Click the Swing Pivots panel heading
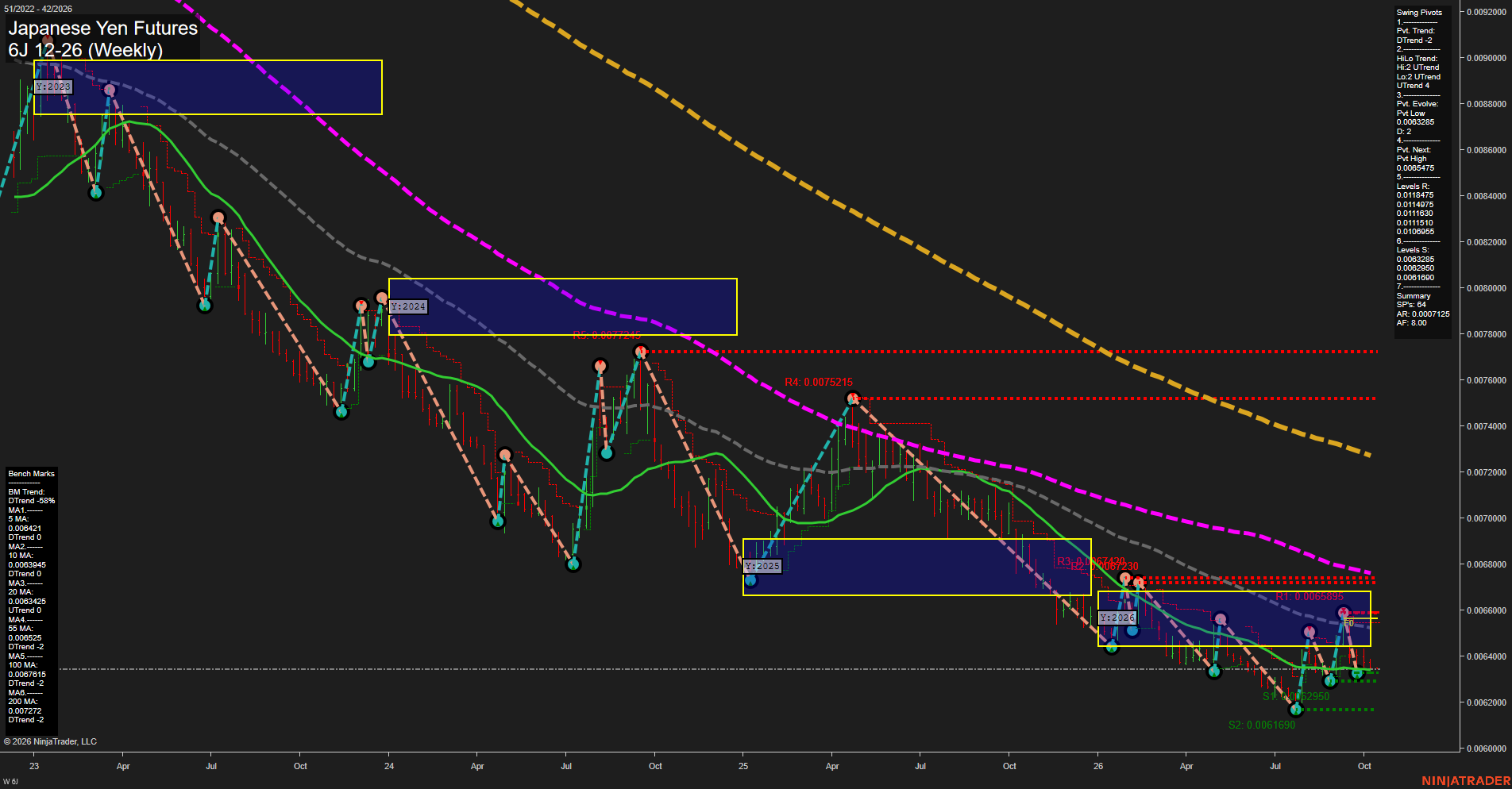The height and width of the screenshot is (789, 1512). coord(1419,13)
